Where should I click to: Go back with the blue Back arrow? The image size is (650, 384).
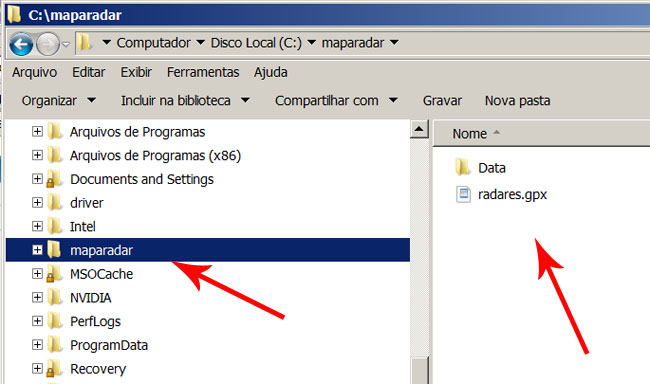click(21, 44)
